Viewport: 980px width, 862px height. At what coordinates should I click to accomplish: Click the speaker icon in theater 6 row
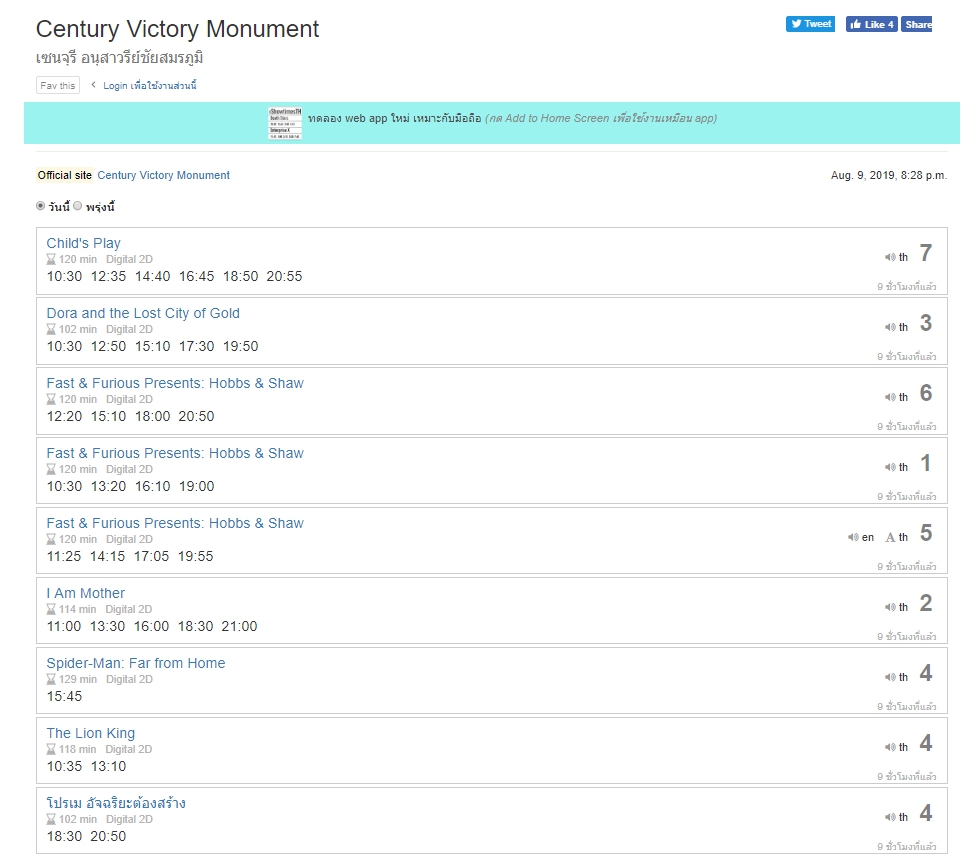click(x=890, y=397)
